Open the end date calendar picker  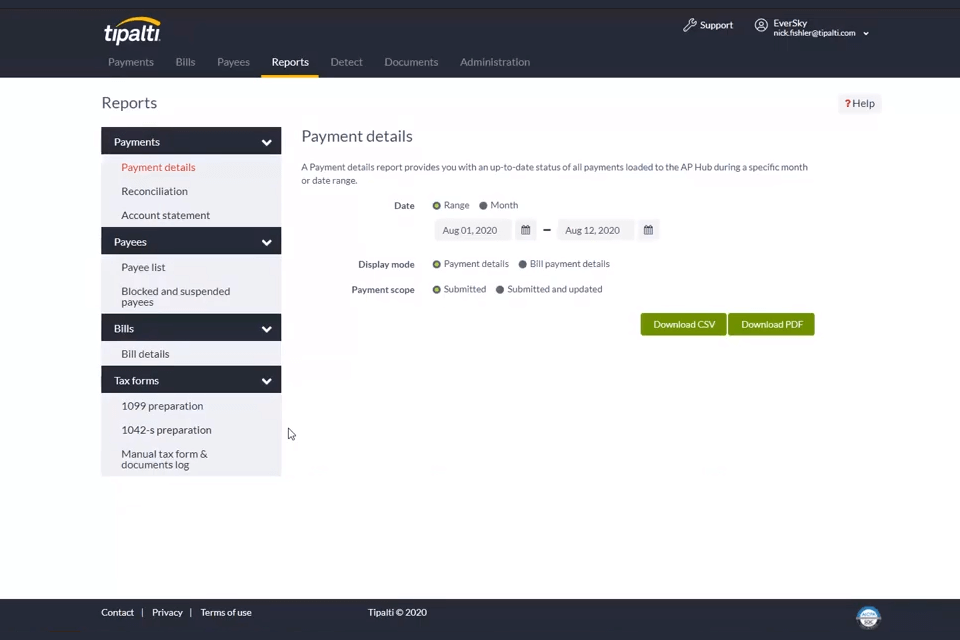tap(647, 230)
